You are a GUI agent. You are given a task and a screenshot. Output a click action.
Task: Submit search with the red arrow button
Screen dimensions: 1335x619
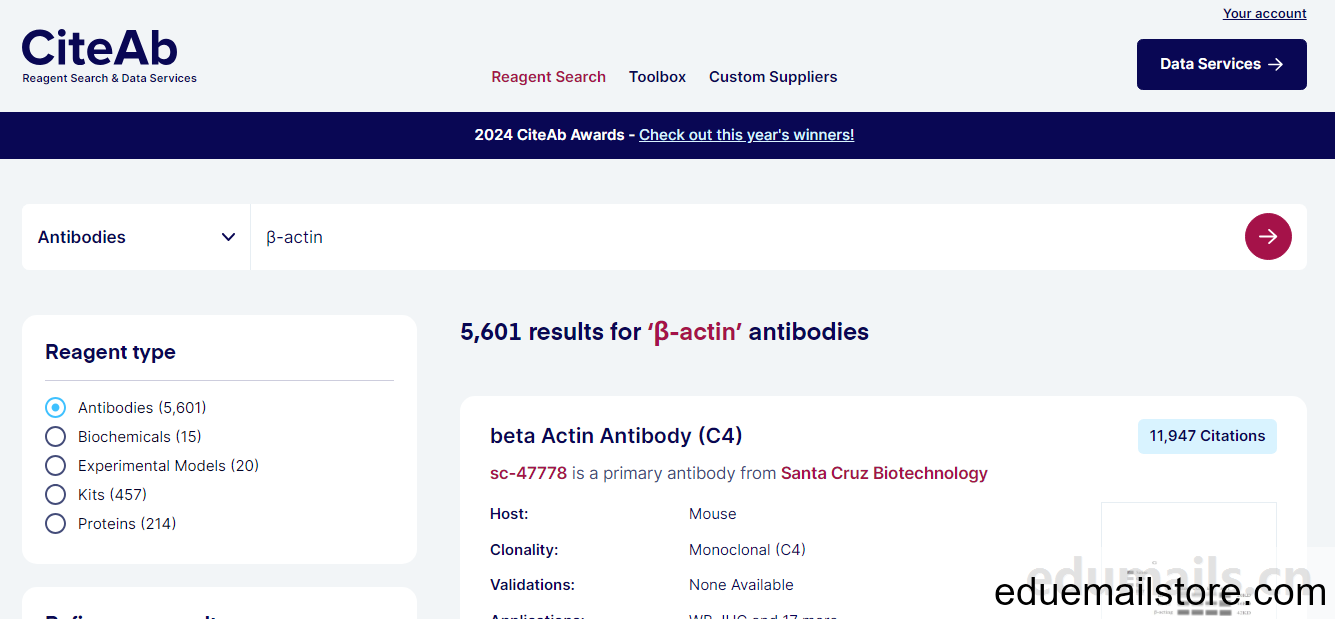coord(1268,237)
